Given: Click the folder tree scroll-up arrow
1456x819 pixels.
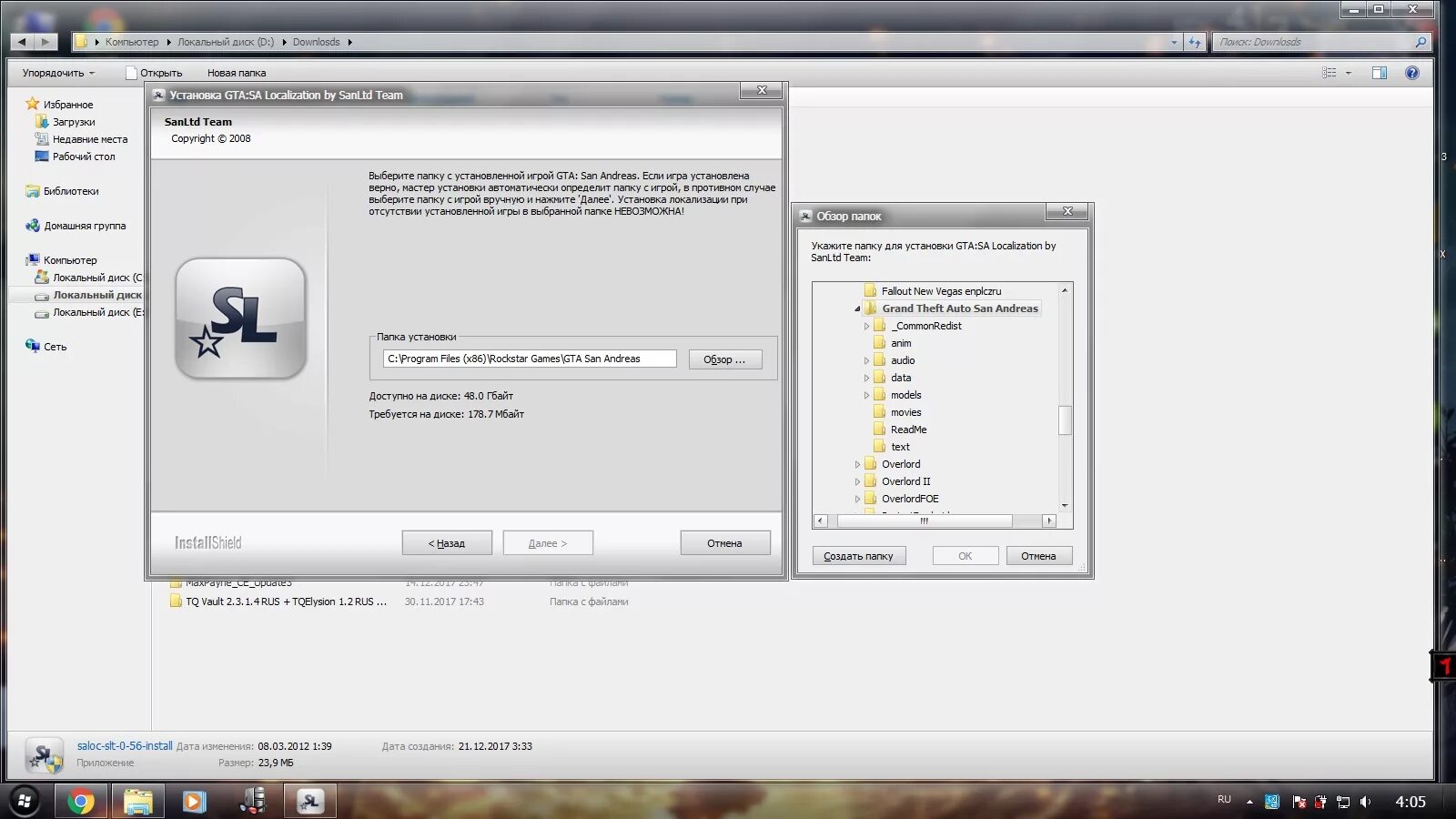Looking at the screenshot, I should tap(1065, 290).
